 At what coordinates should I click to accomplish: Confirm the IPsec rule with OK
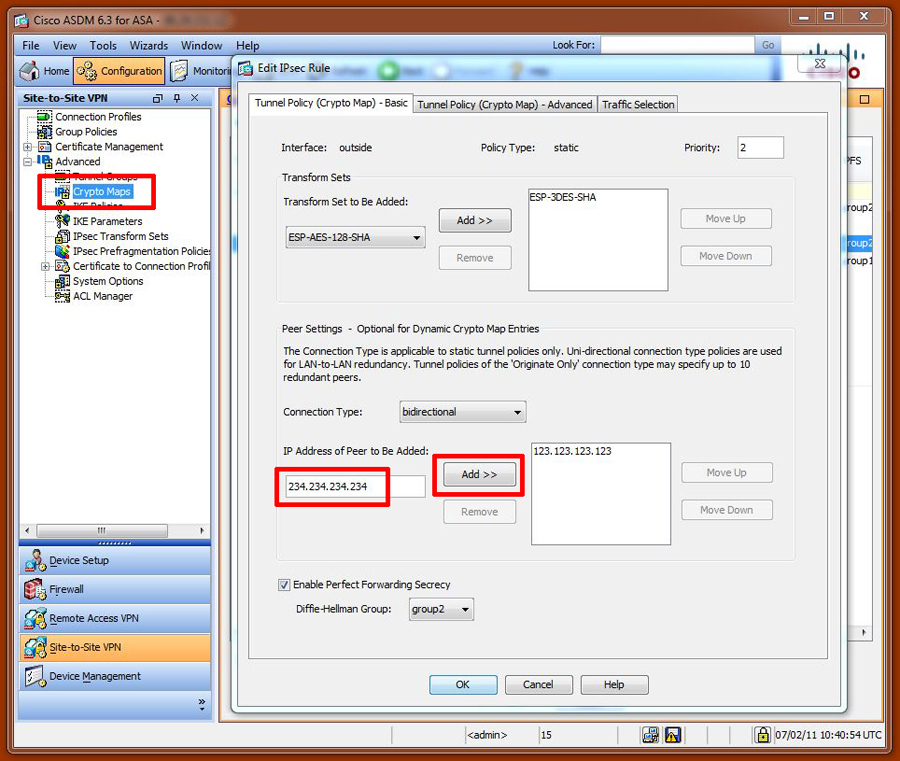click(463, 685)
